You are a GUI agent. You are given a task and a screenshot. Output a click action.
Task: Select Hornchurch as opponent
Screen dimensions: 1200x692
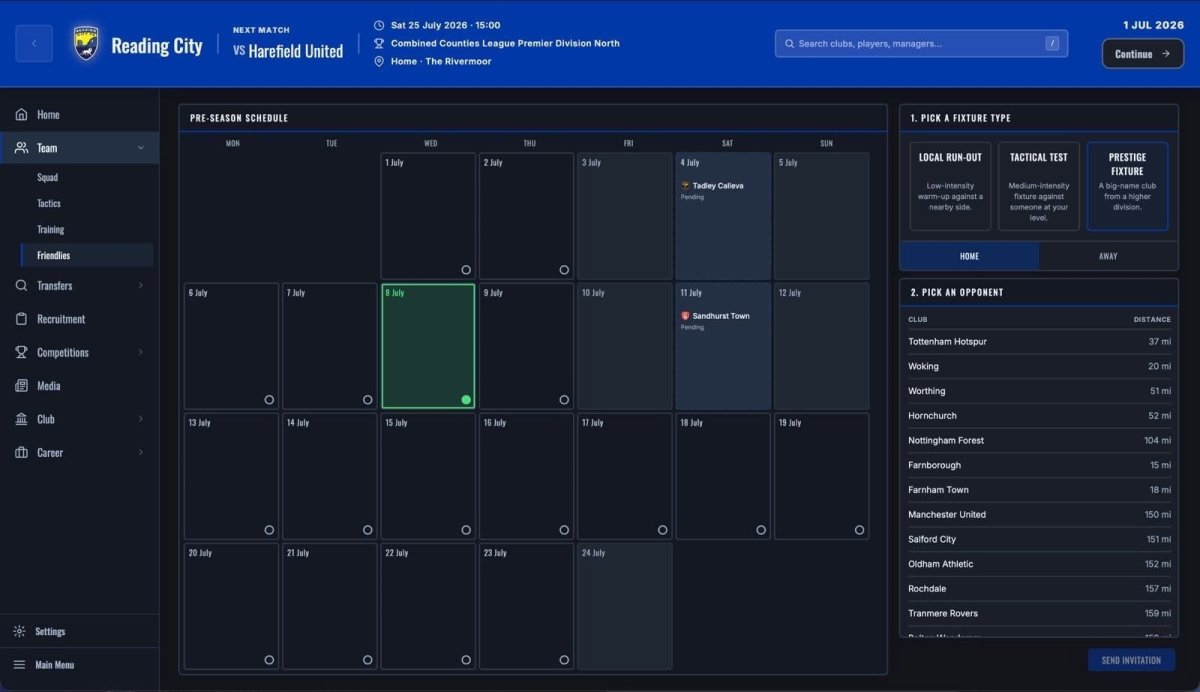click(x=1039, y=416)
